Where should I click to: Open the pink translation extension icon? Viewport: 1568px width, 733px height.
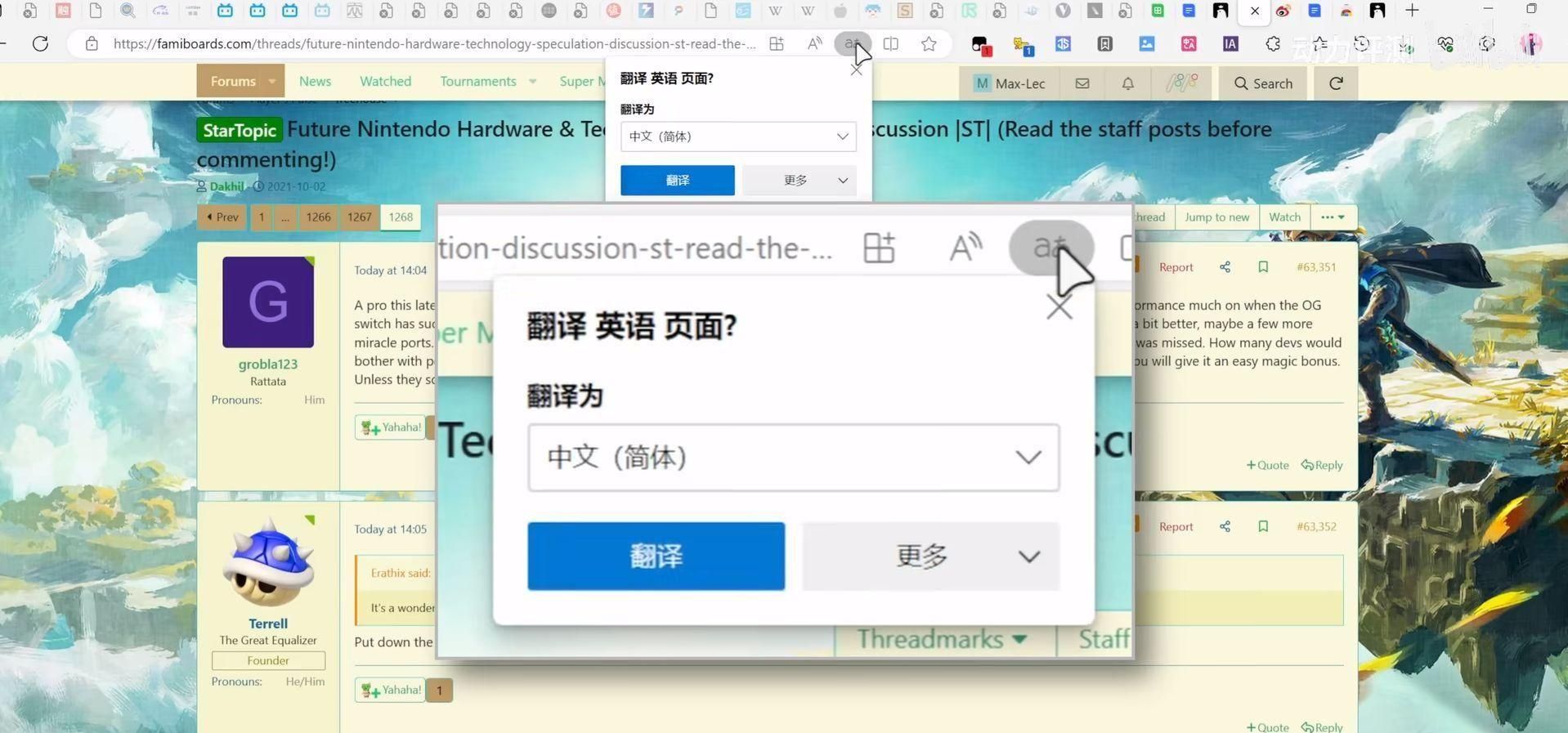(x=1189, y=44)
